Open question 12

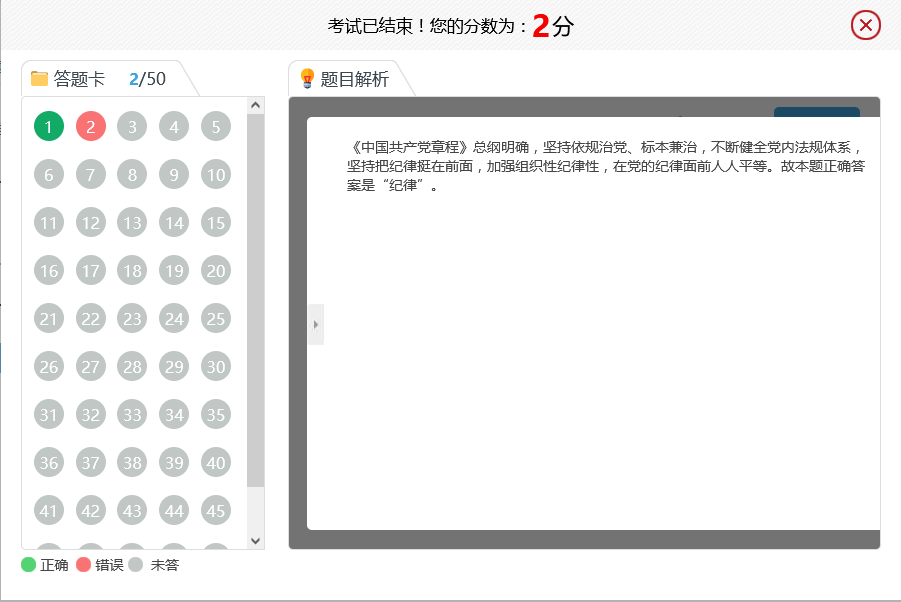tap(91, 222)
